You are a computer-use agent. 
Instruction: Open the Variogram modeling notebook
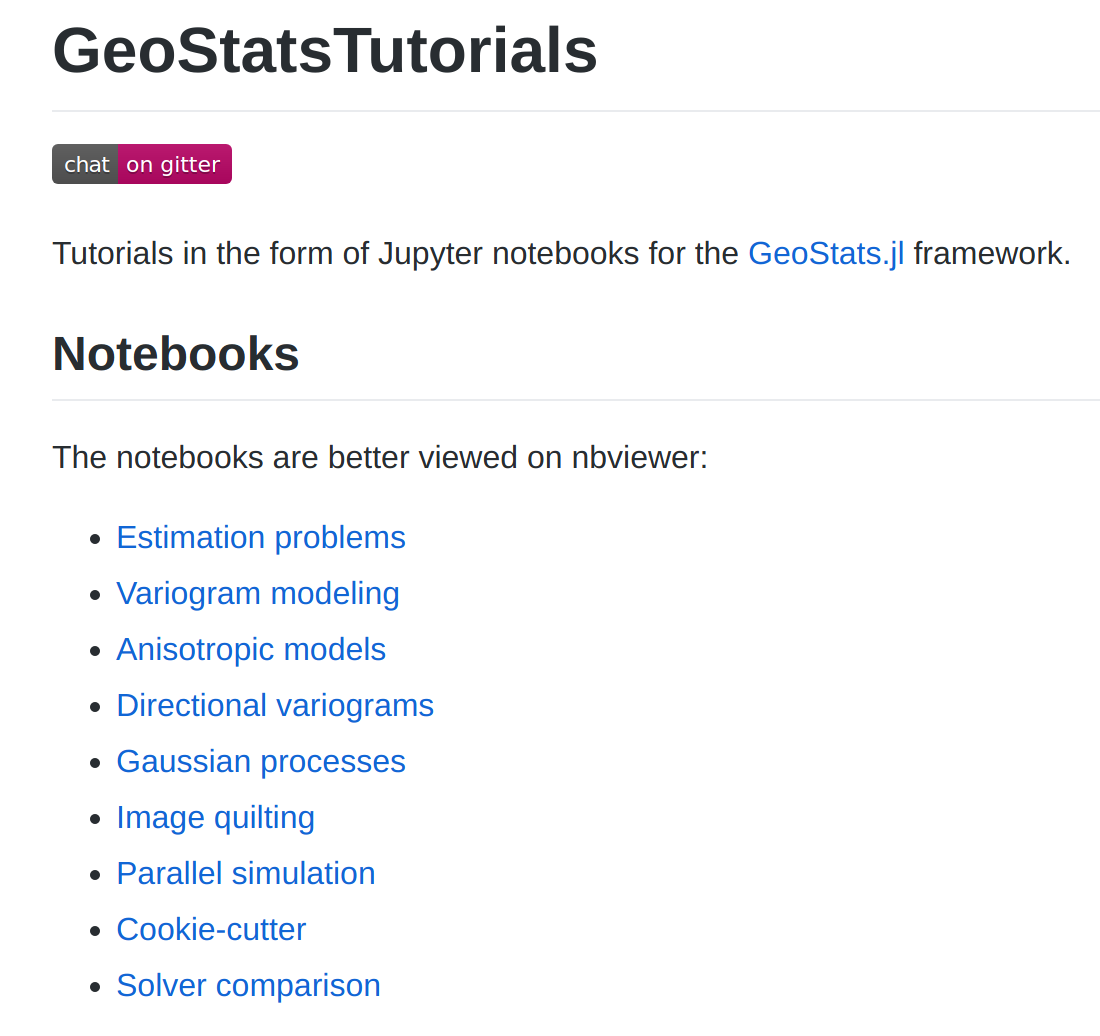258,594
